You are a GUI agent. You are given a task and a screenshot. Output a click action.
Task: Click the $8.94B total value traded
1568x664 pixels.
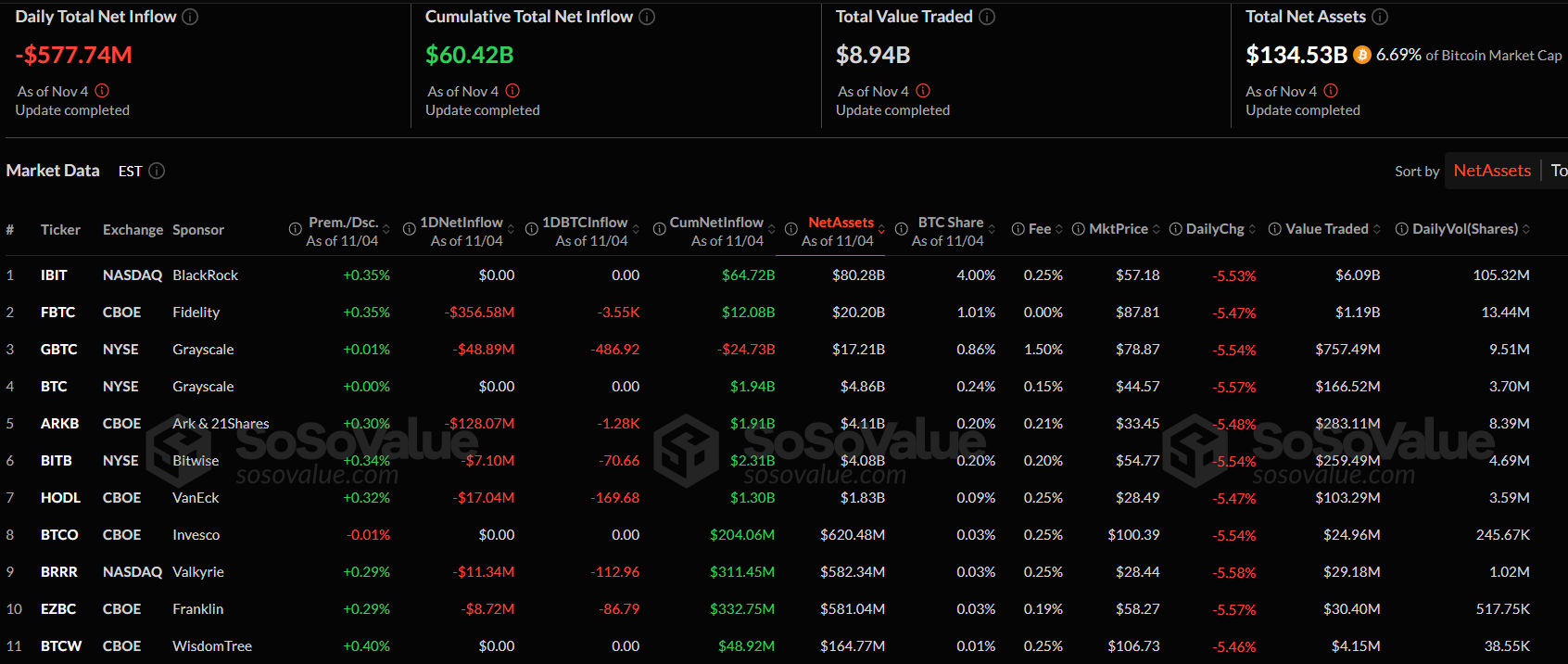coord(873,55)
